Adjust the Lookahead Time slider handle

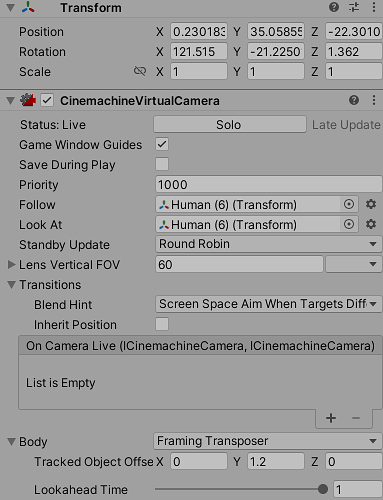coord(322,489)
